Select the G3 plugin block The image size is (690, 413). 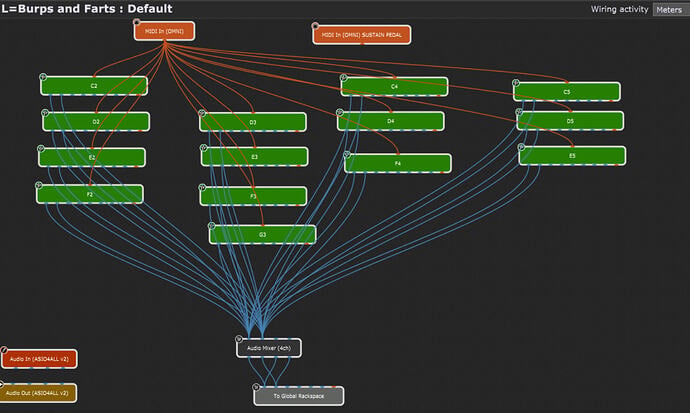coord(263,234)
